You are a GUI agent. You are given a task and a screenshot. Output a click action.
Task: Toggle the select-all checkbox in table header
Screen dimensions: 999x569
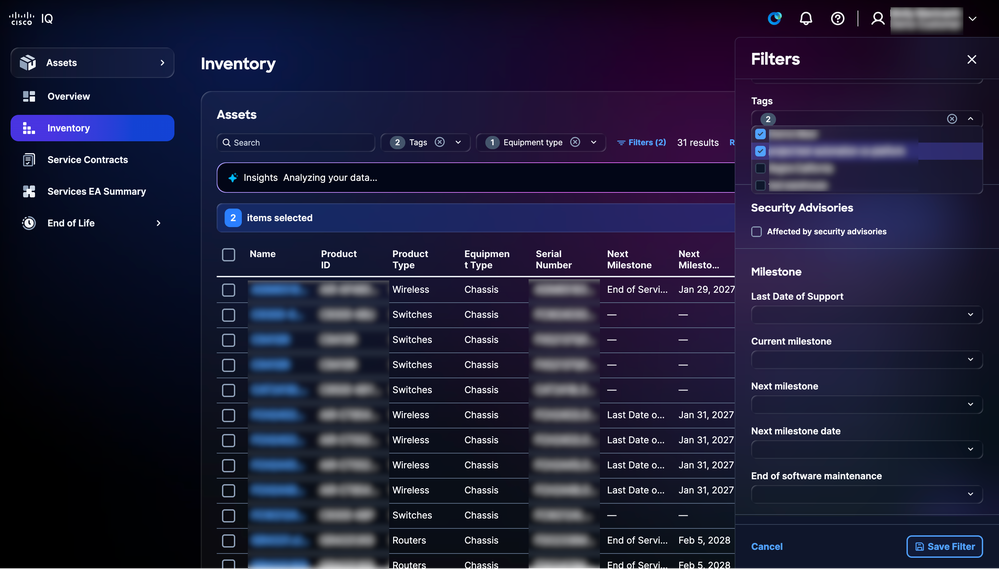229,255
